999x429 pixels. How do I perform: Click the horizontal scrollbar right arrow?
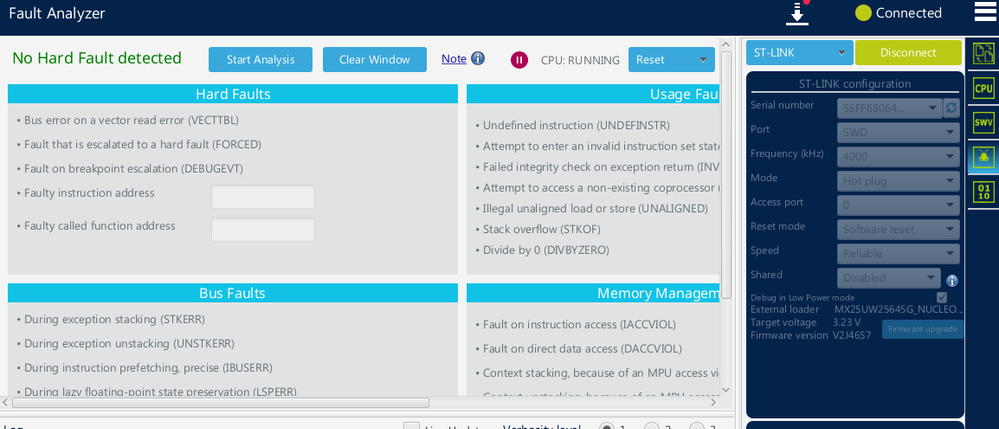(x=714, y=402)
